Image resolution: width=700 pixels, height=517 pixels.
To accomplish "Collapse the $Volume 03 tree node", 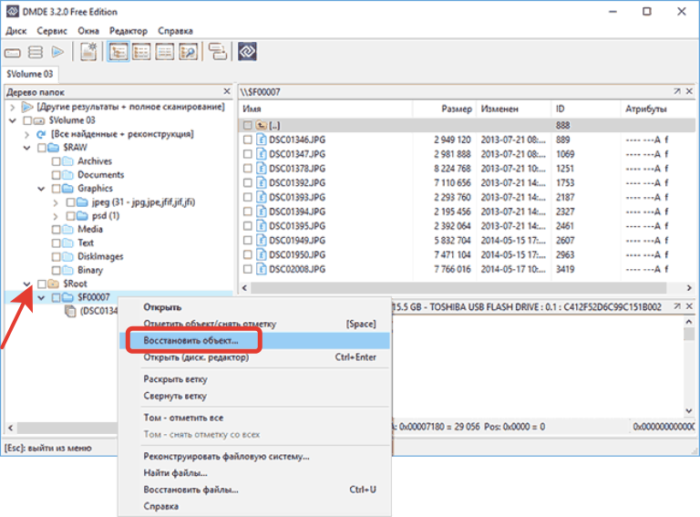I will tap(13, 121).
